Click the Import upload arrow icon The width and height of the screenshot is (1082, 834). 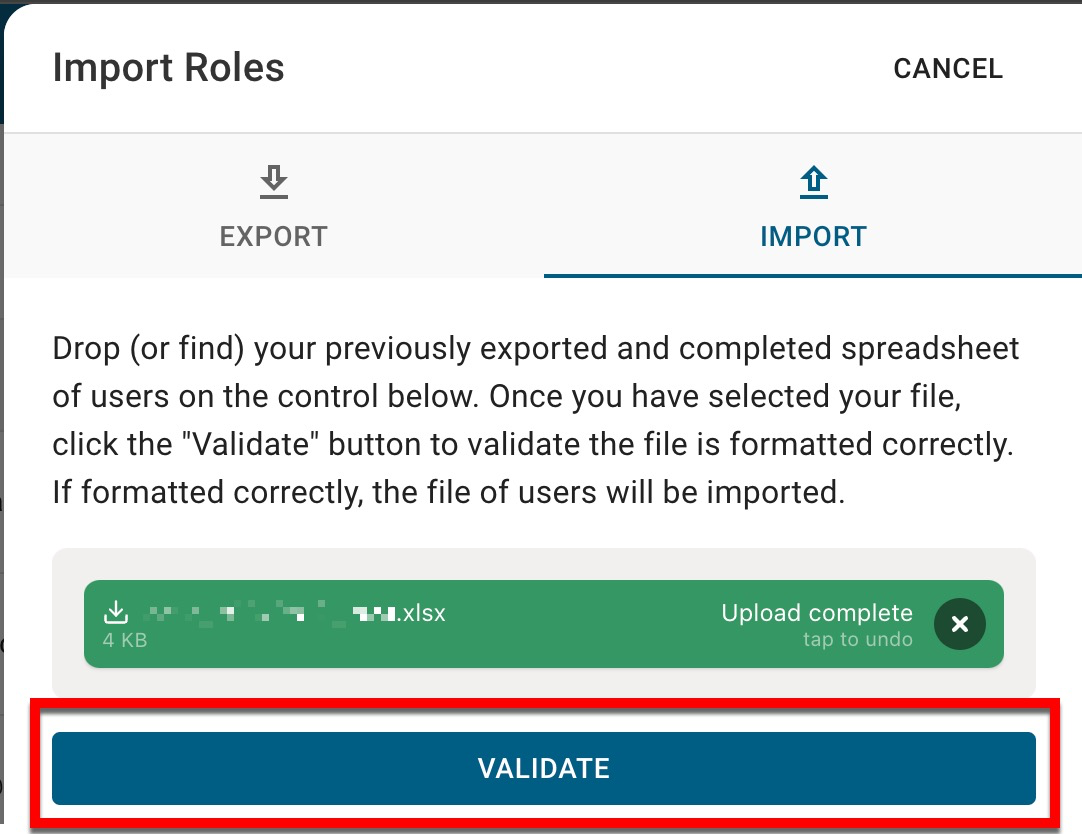pyautogui.click(x=813, y=183)
